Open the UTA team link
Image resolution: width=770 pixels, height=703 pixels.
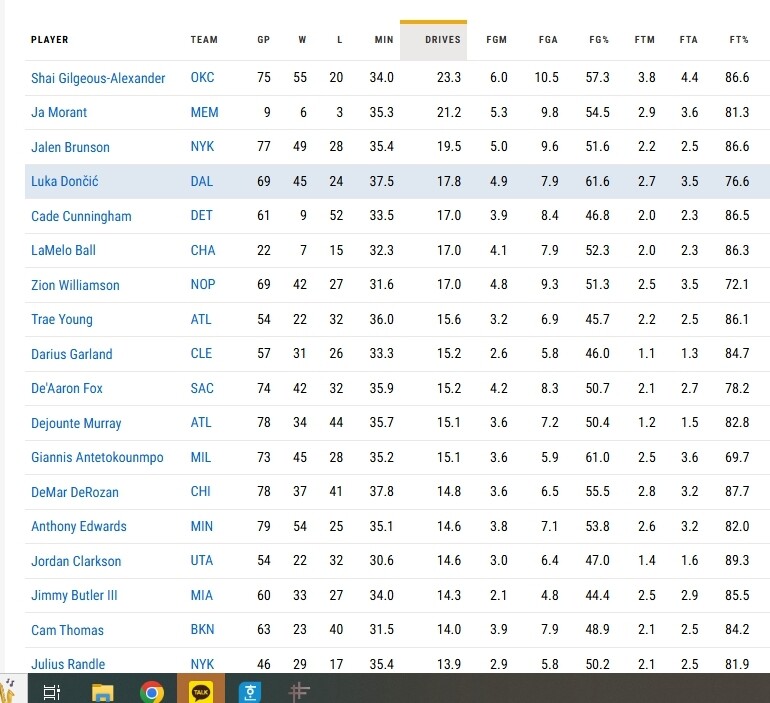point(202,561)
